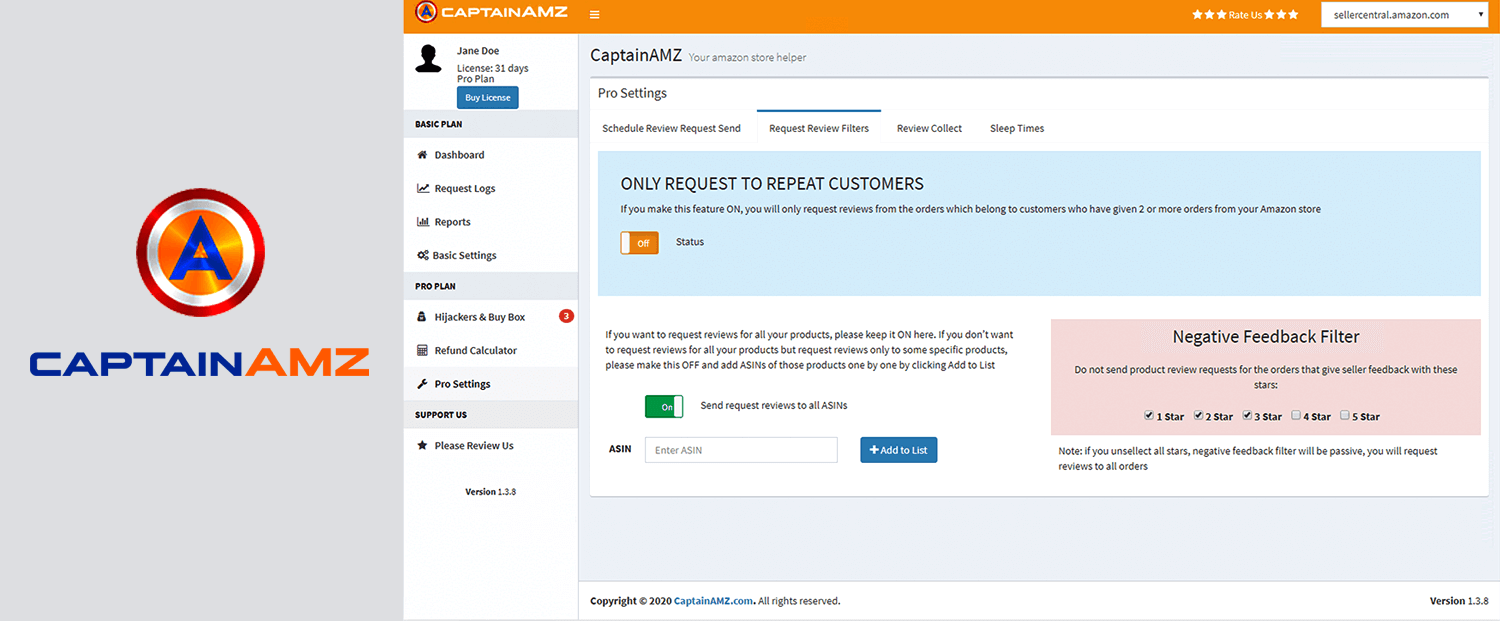Select the Request Review Filters tab
1500x621 pixels.
[819, 128]
